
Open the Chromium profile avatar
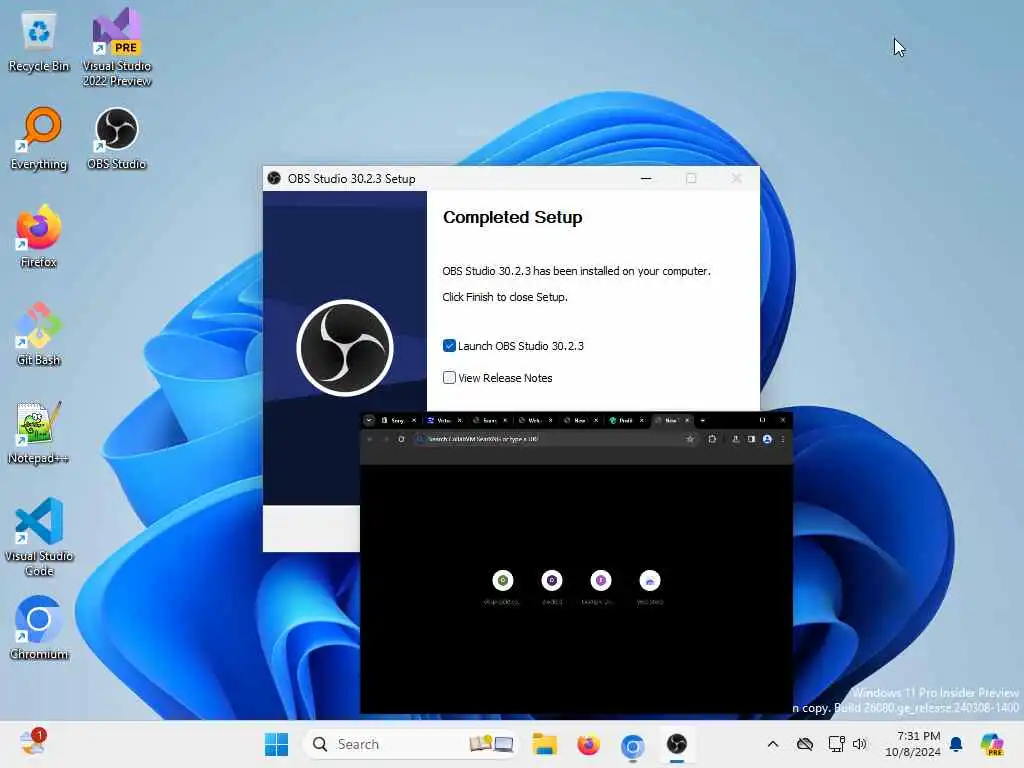coord(767,439)
